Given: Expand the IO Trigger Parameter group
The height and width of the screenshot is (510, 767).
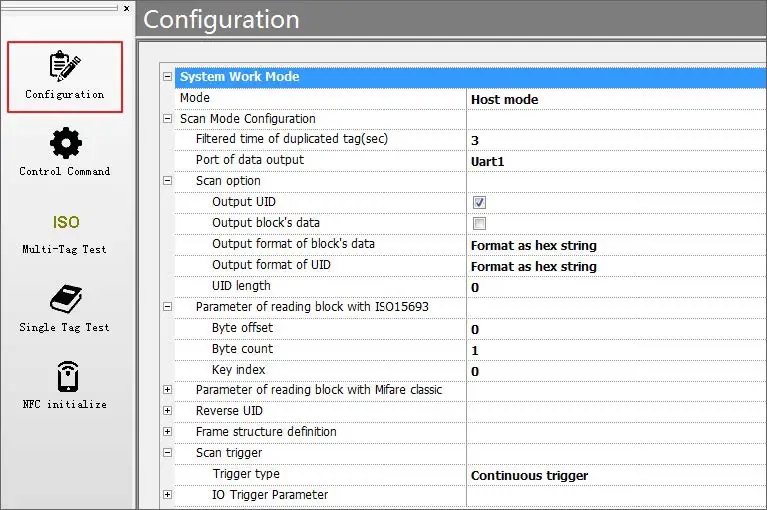Looking at the screenshot, I should 167,495.
